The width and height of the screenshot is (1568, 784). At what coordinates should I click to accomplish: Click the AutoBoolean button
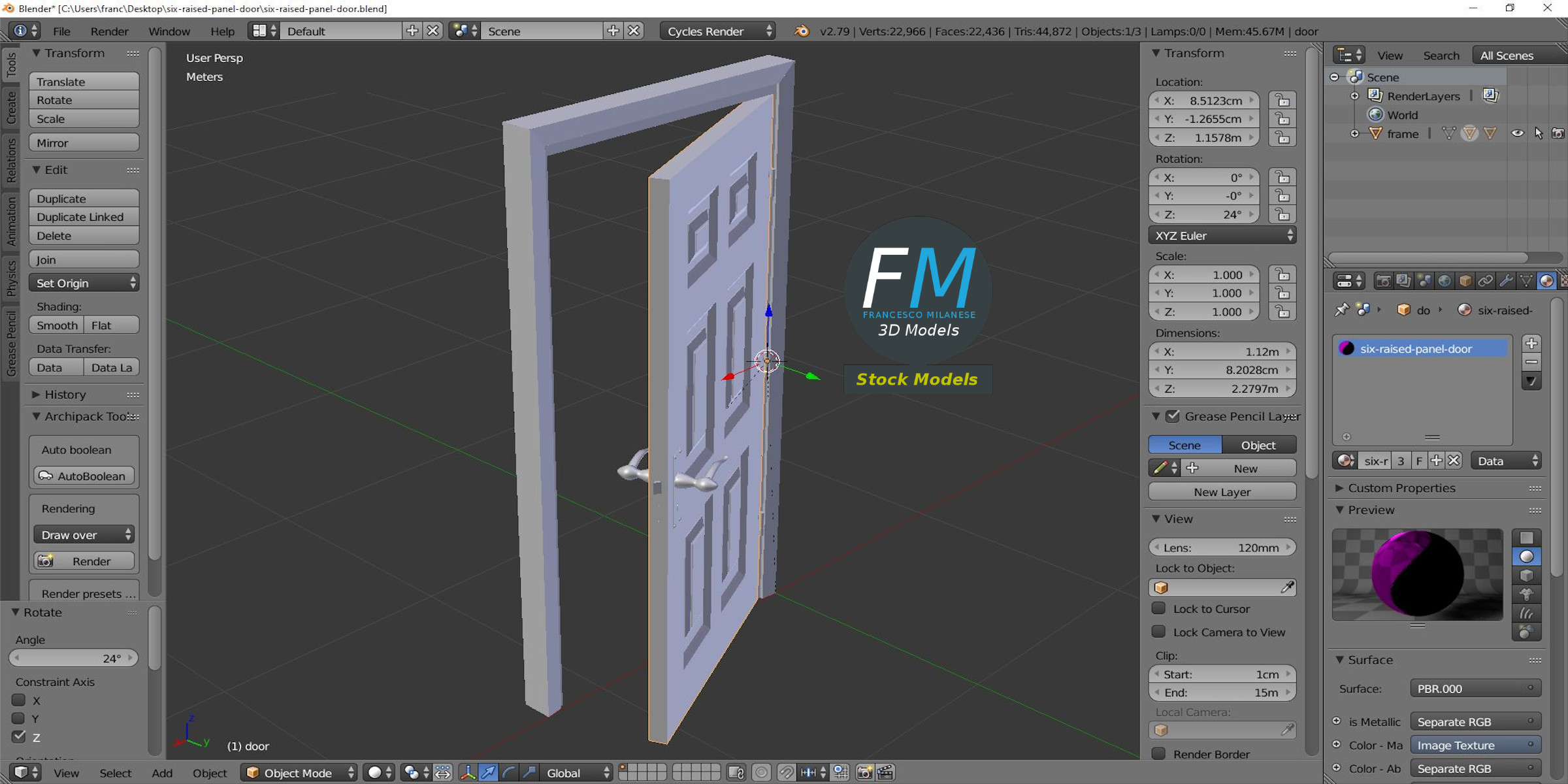pos(84,476)
